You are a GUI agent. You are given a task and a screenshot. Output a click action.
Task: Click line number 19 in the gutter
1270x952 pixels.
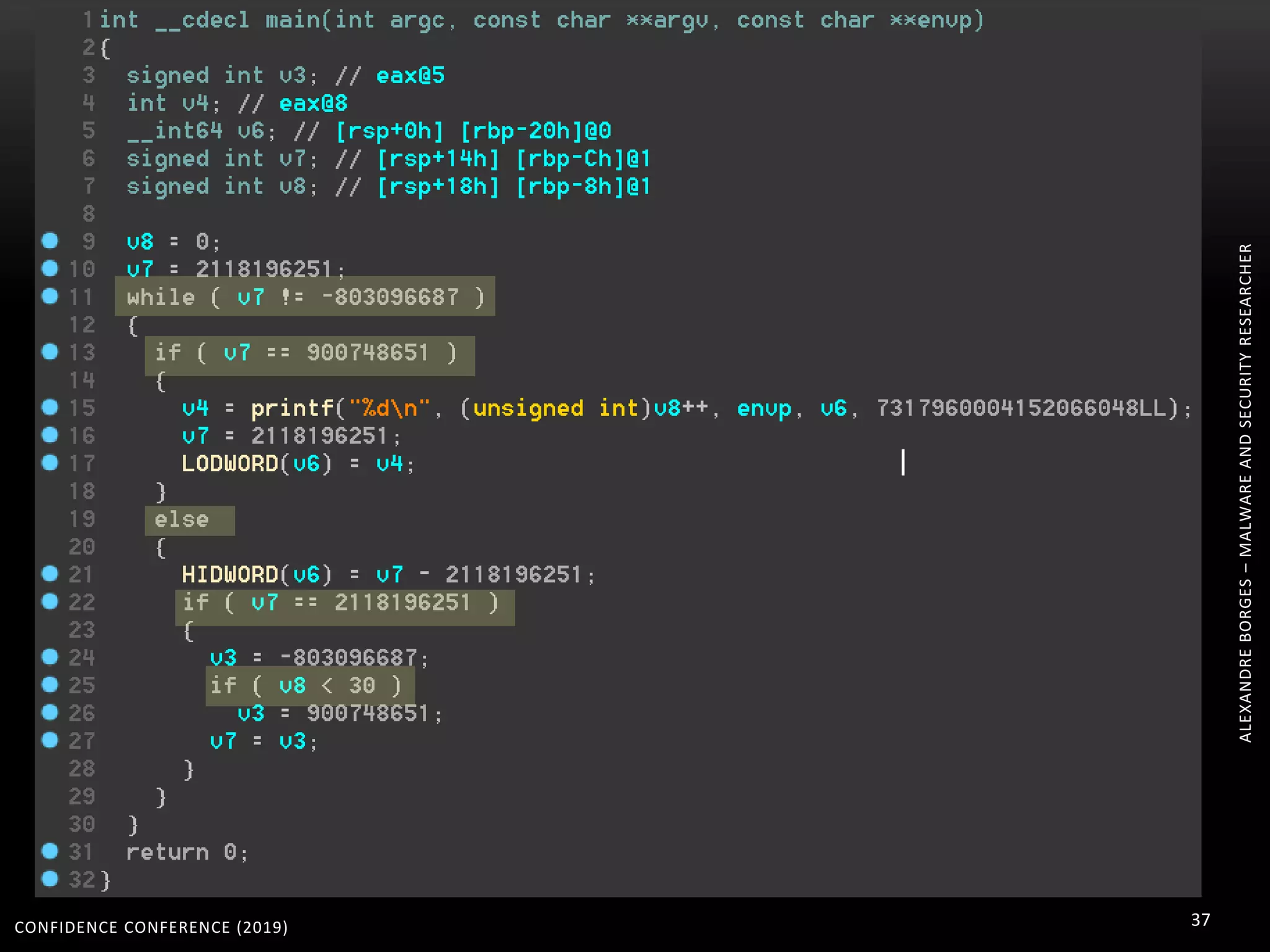tap(82, 519)
